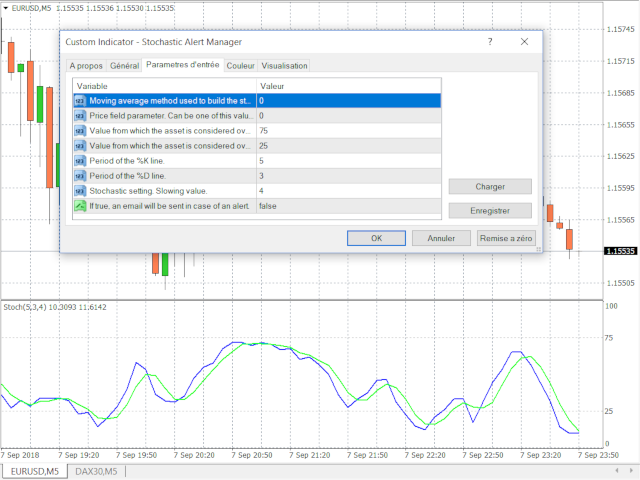Select the Period of the %D line label
The image size is (640, 480).
(x=128, y=176)
